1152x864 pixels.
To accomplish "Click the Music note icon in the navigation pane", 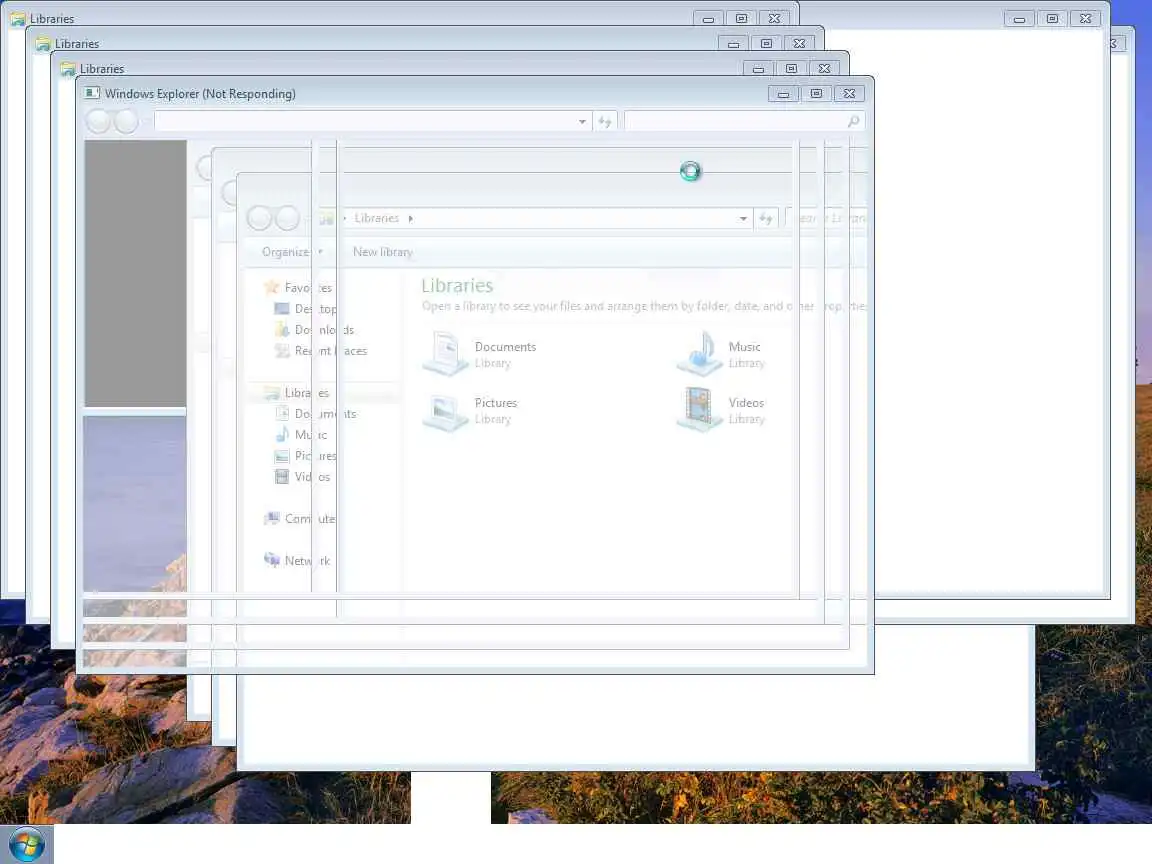I will pos(282,435).
